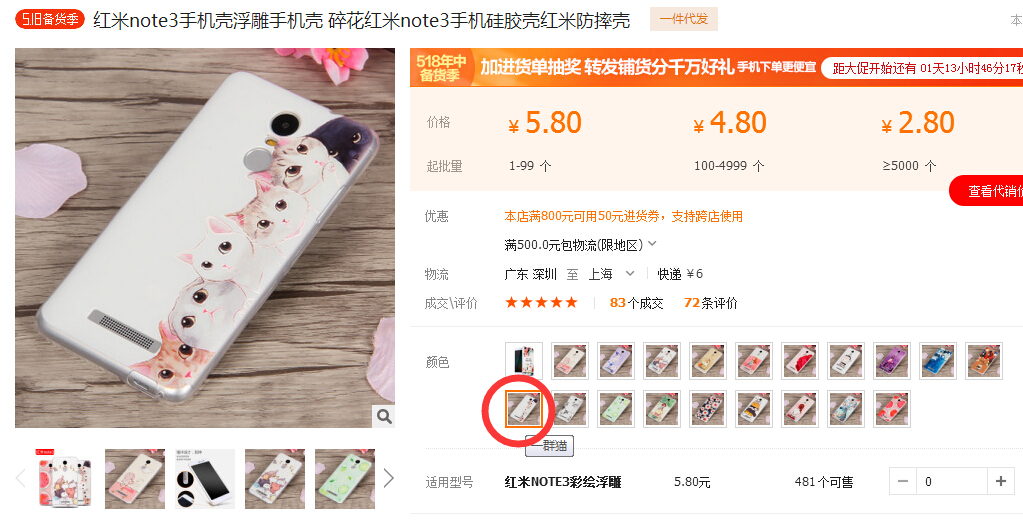
Task: Click the 一件代发 tag button
Action: (684, 19)
